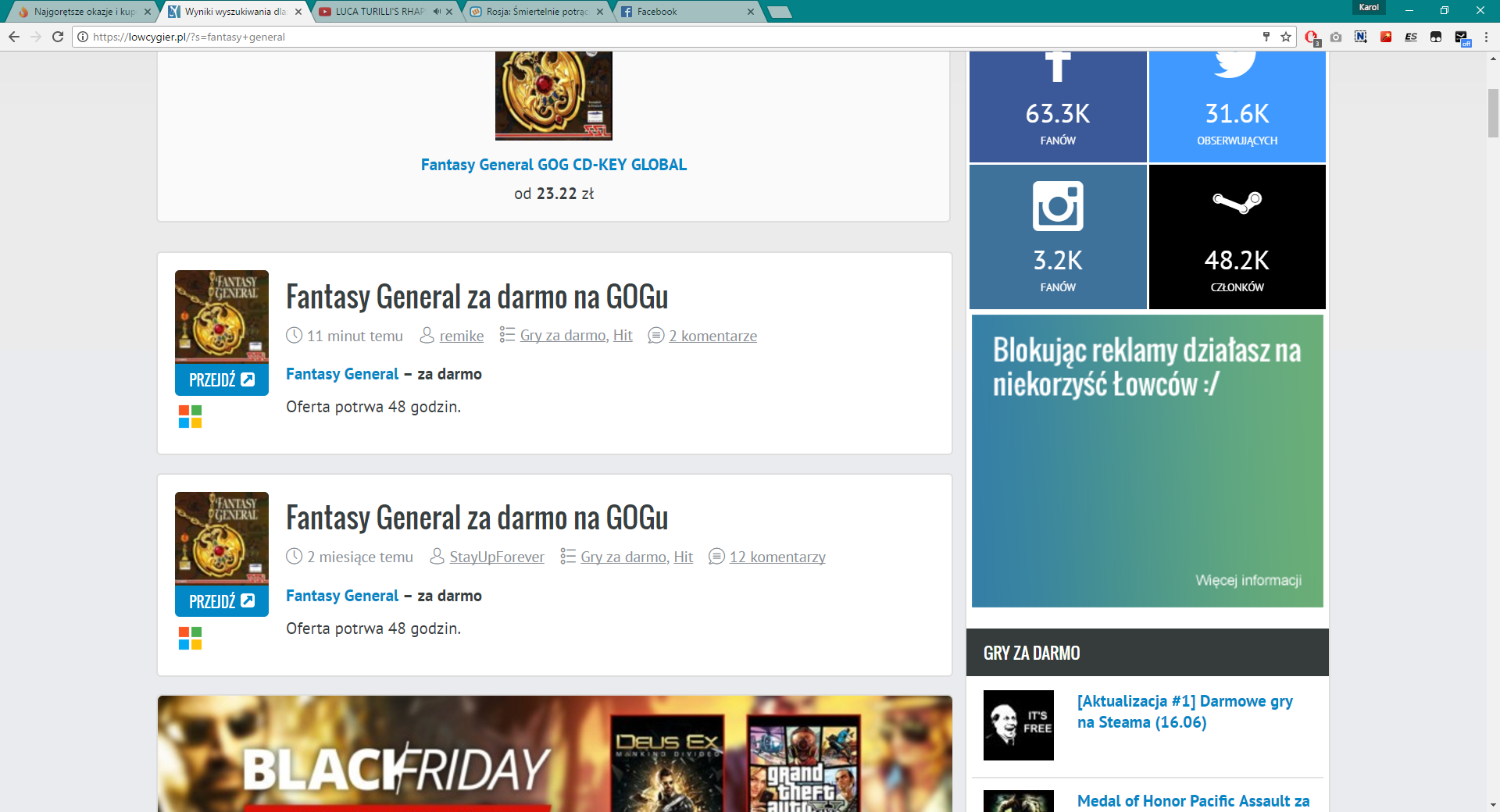Close the Najgorętsze okazje tab
The width and height of the screenshot is (1500, 812).
(x=148, y=12)
